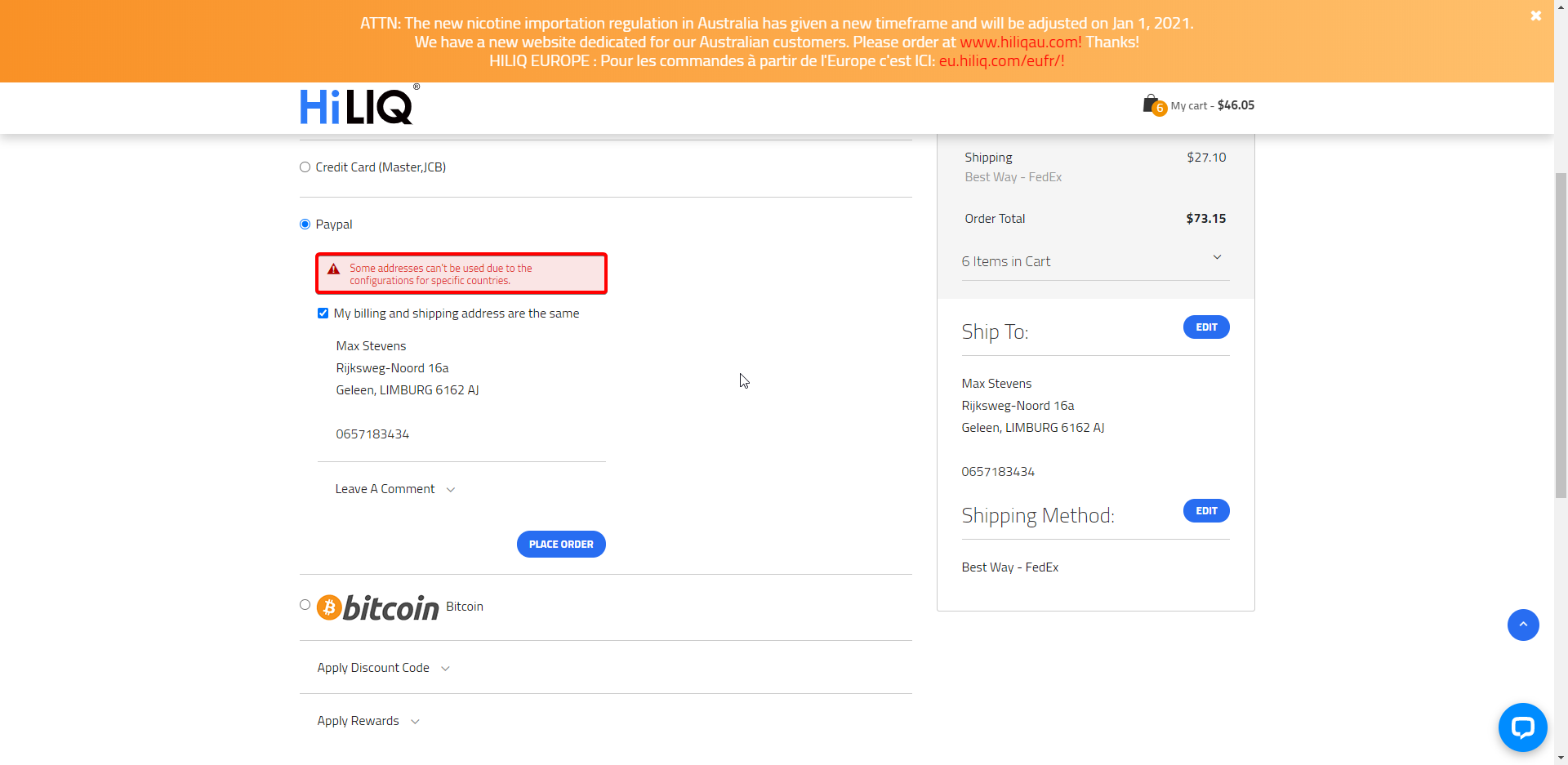Uncheck billing and shipping address same checkbox
The image size is (1568, 765).
[323, 314]
